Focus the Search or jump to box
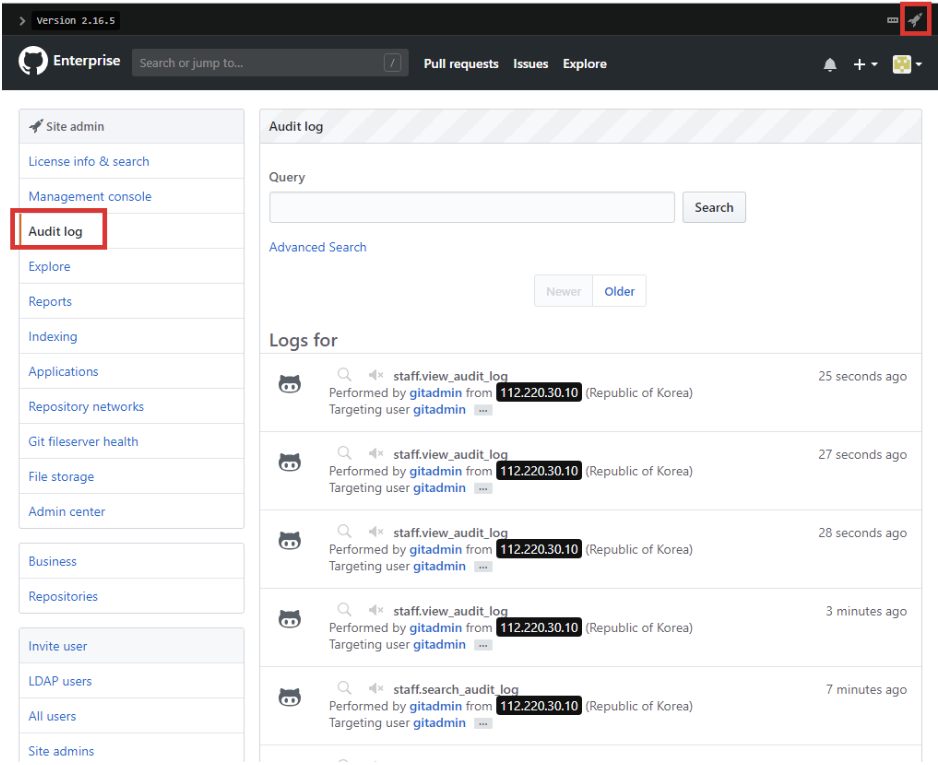This screenshot has height=765, width=938. pos(270,63)
